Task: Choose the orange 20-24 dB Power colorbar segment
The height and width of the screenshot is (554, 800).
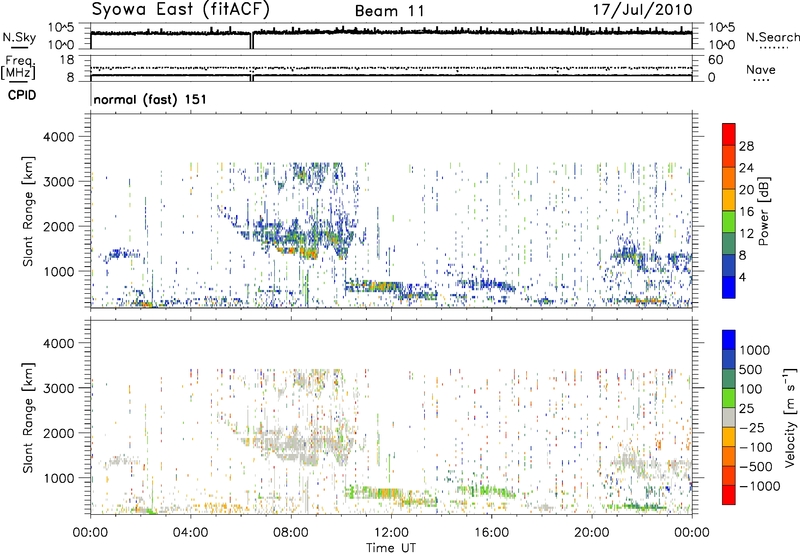Action: click(x=729, y=178)
